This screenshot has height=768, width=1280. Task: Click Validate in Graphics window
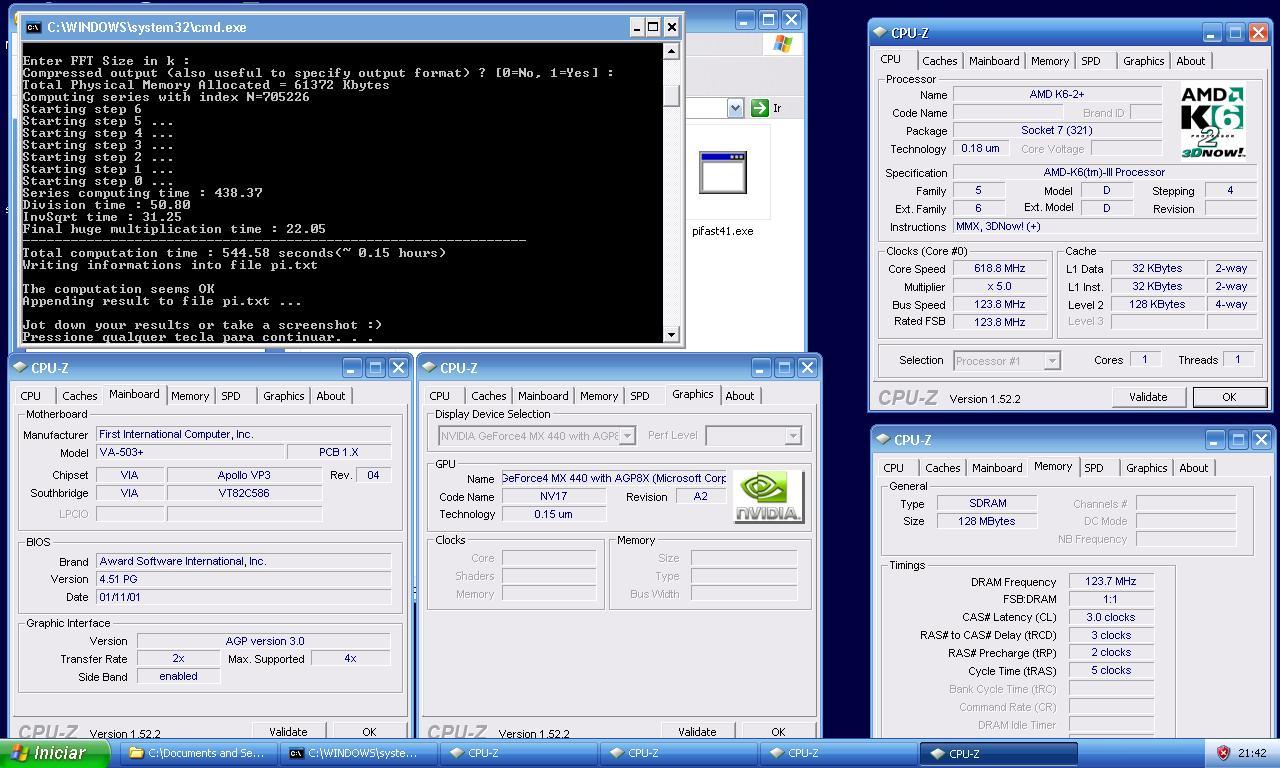(697, 731)
